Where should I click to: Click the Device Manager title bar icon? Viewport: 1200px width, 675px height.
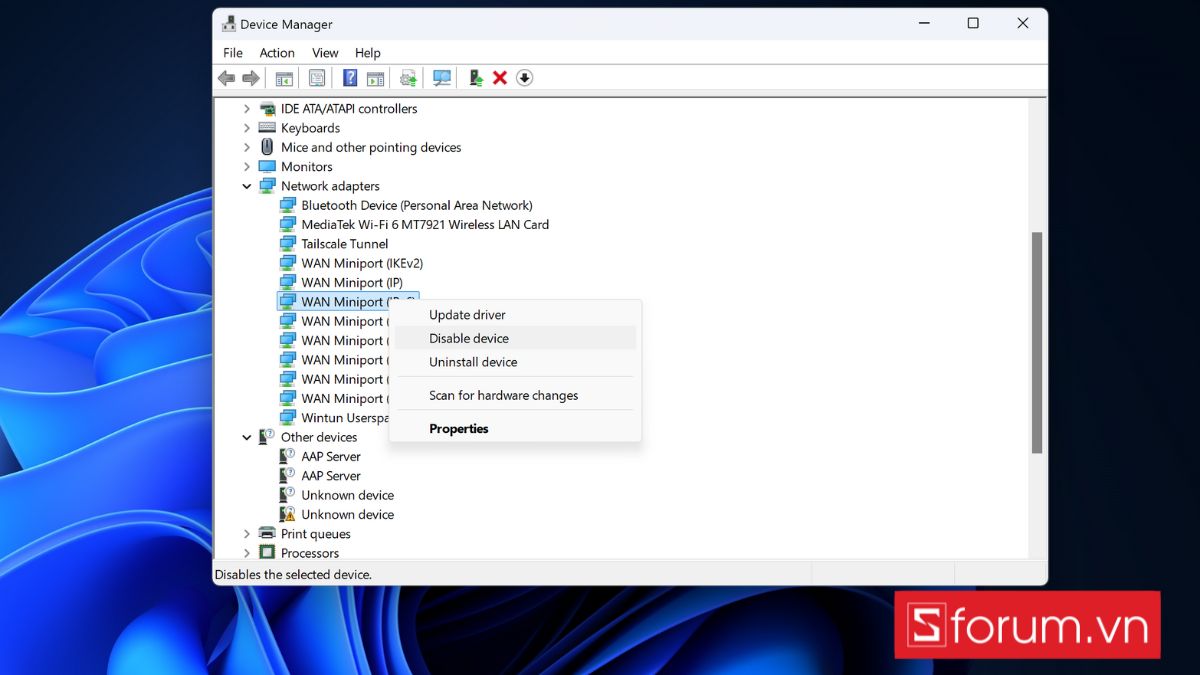pos(229,24)
